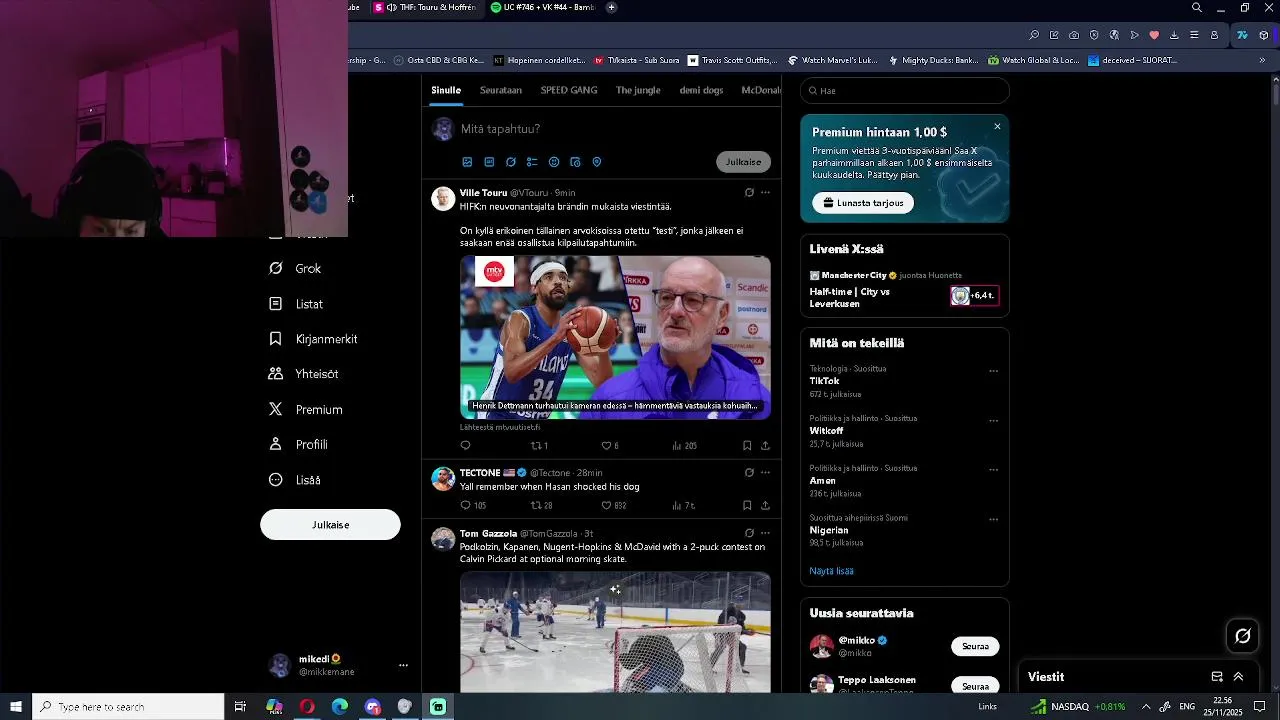Open Premium in the sidebar
The height and width of the screenshot is (720, 1280).
pos(305,410)
